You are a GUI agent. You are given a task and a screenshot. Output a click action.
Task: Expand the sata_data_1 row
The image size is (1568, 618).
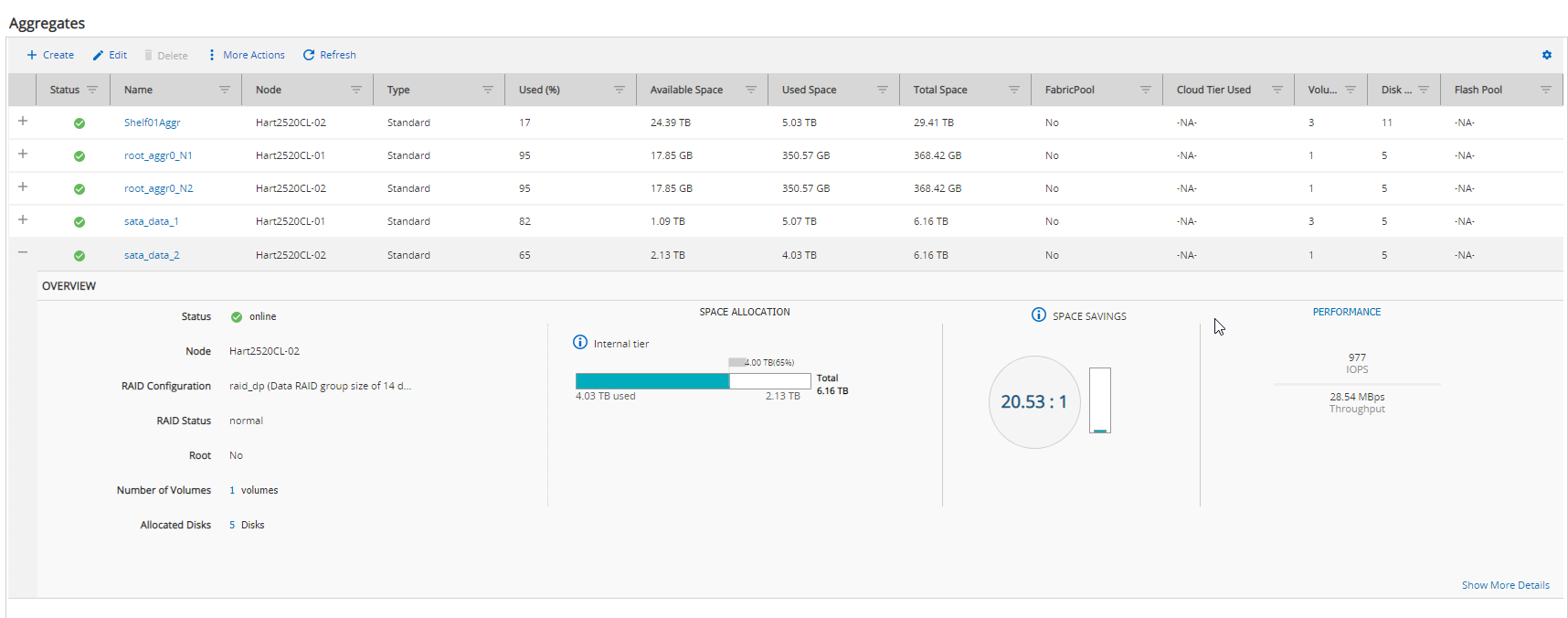click(23, 220)
